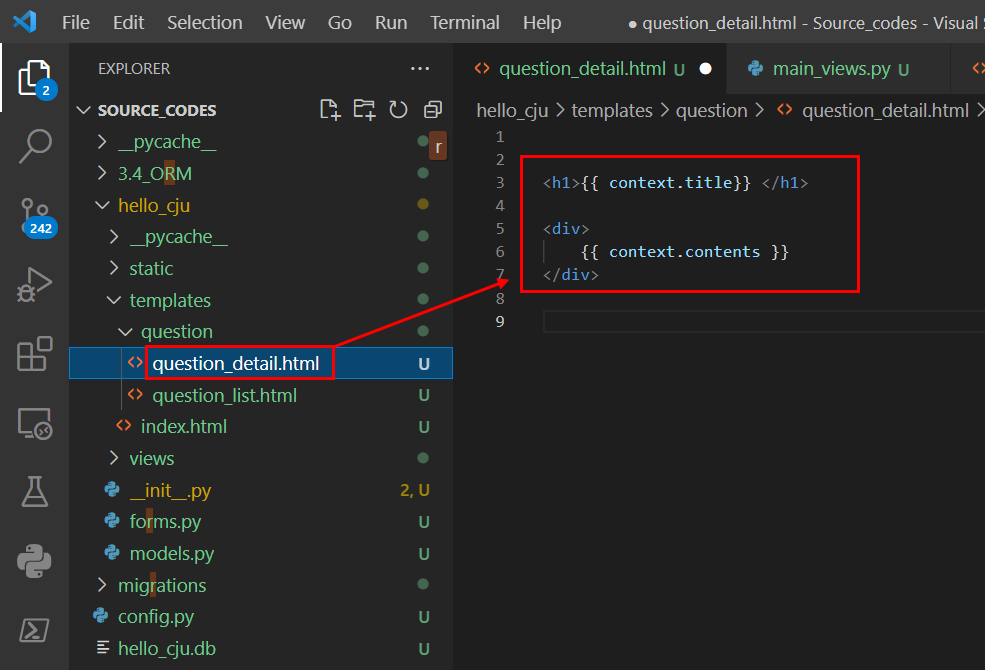The height and width of the screenshot is (670, 985).
Task: Click unsaved dot on question_detail.html tab
Action: [705, 68]
